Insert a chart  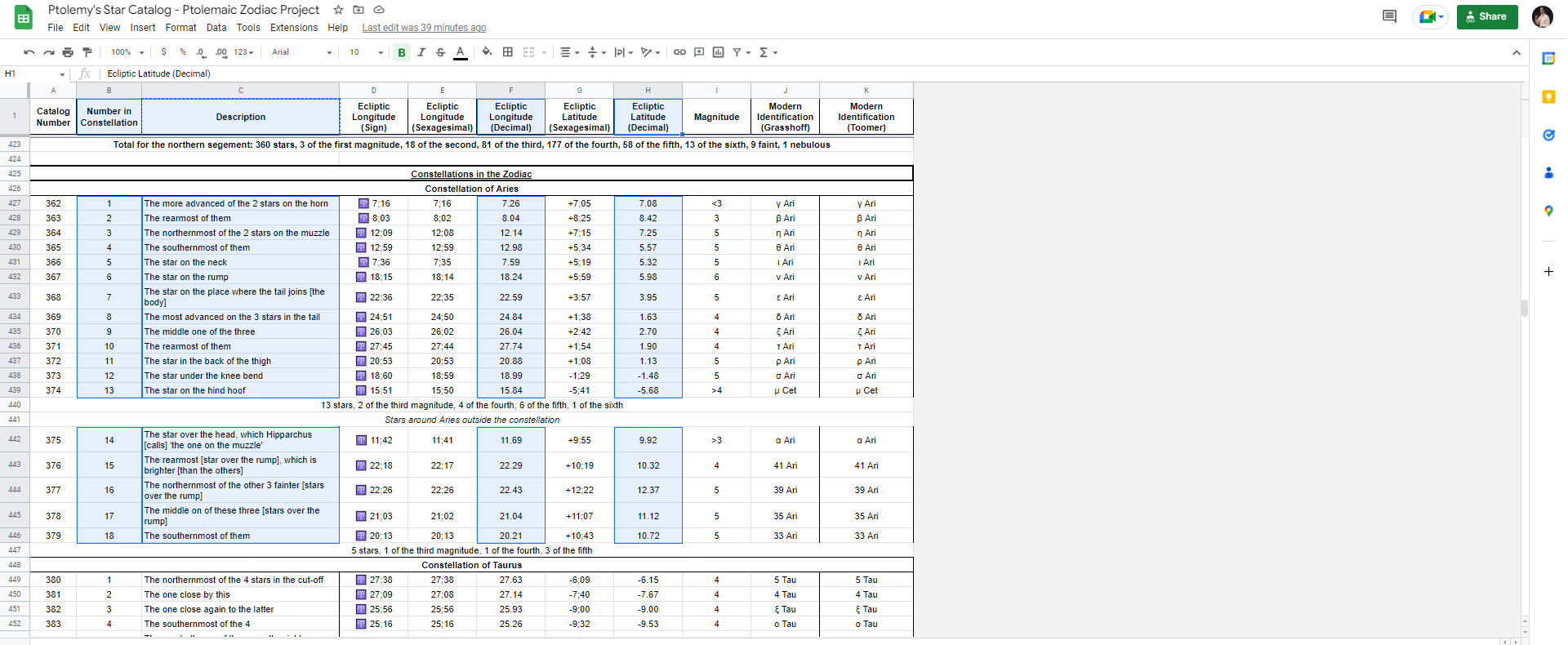coord(719,52)
